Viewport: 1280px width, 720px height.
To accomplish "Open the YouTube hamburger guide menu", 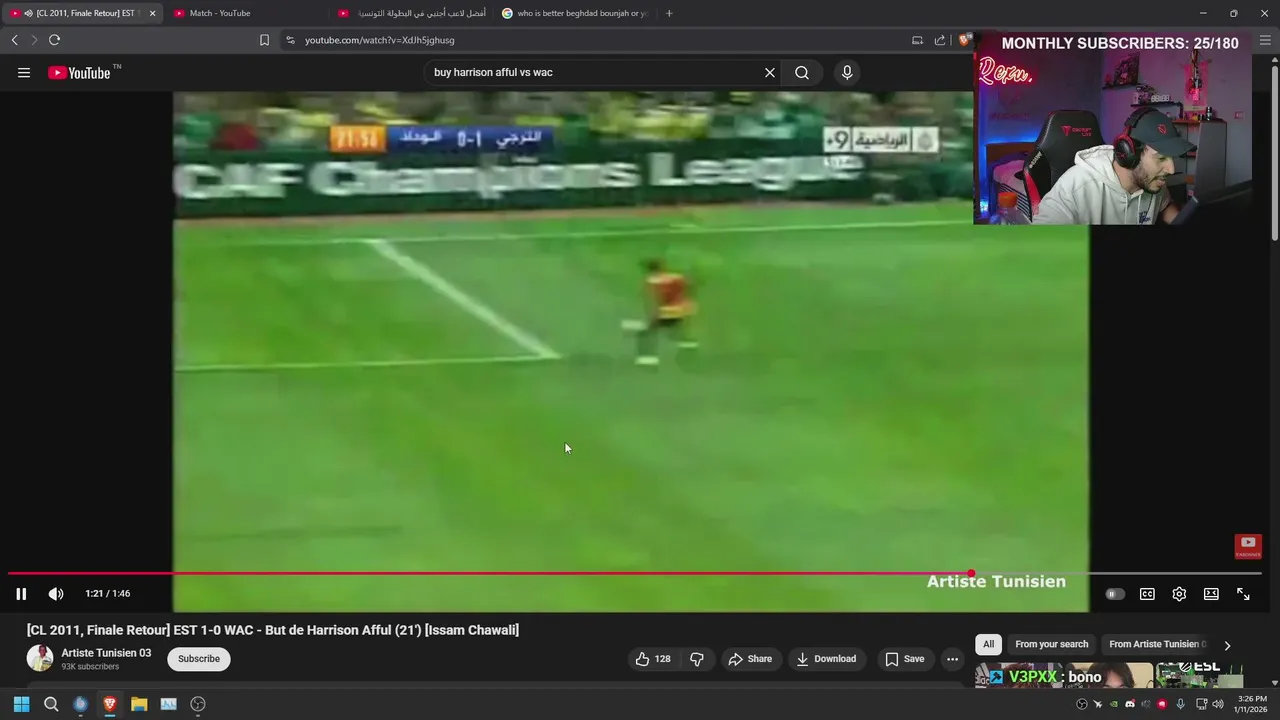I will click(24, 72).
